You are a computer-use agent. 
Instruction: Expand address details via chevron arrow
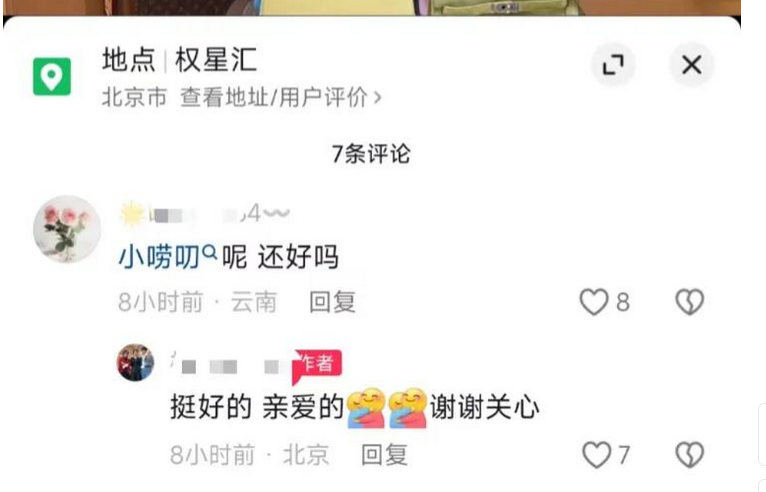pyautogui.click(x=377, y=98)
